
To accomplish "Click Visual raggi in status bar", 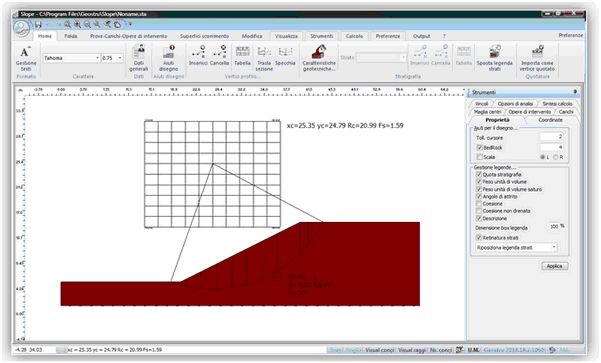I will (x=412, y=350).
